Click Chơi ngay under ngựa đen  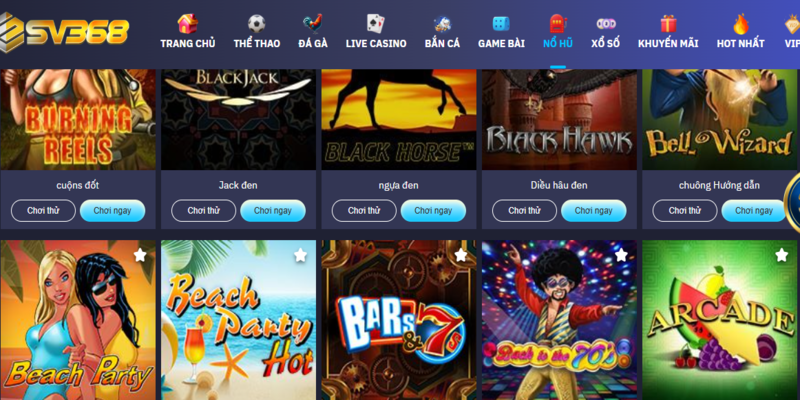coord(433,211)
